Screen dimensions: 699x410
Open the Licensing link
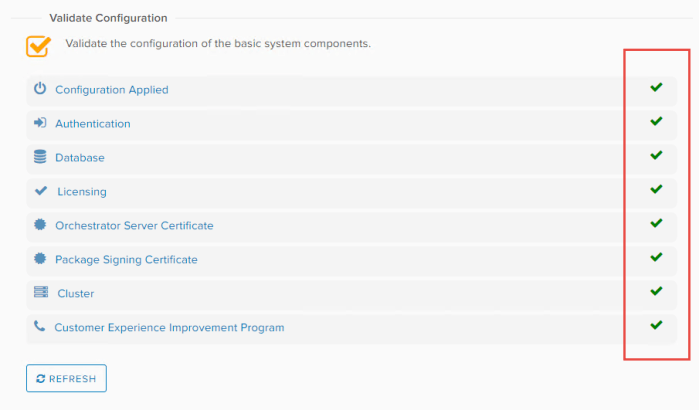pos(82,192)
